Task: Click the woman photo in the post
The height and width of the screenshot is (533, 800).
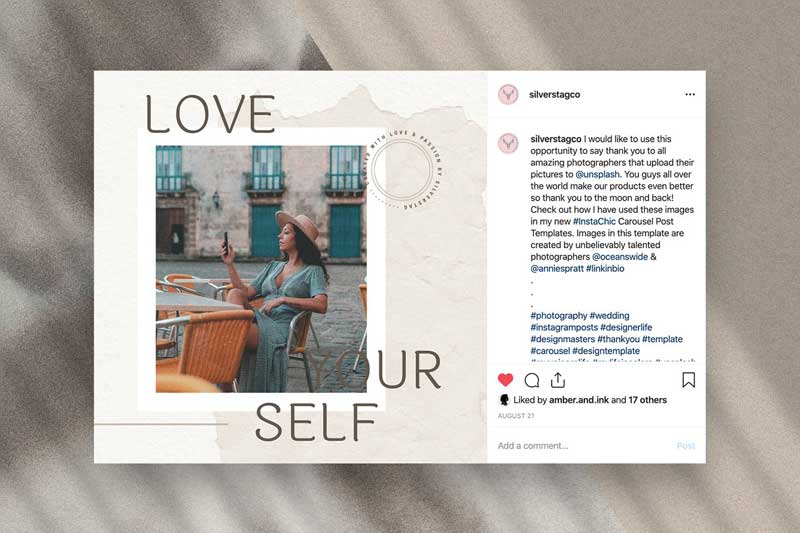Action: click(261, 269)
